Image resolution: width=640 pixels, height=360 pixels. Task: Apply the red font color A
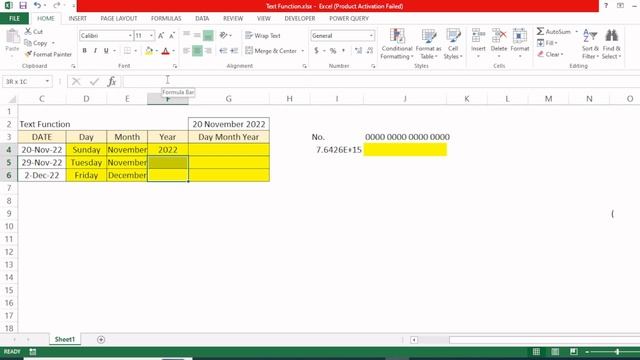[165, 51]
